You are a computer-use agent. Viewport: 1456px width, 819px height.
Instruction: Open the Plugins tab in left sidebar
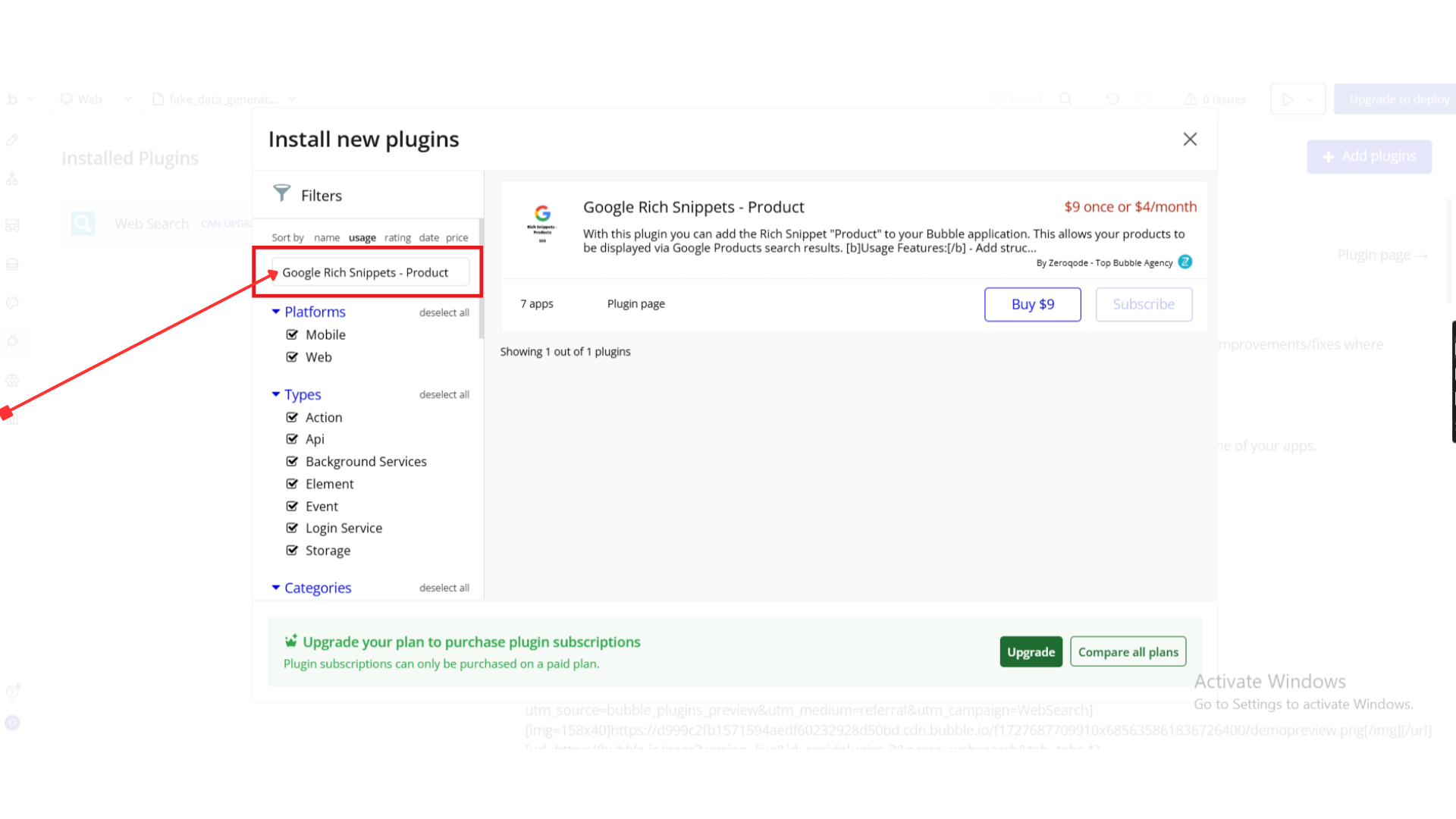click(x=12, y=342)
